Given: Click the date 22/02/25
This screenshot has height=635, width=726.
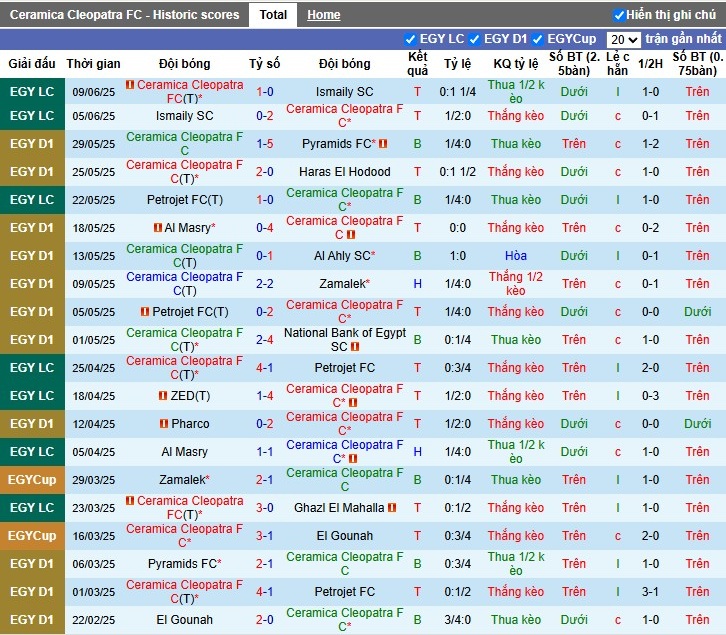Looking at the screenshot, I should 94,620.
